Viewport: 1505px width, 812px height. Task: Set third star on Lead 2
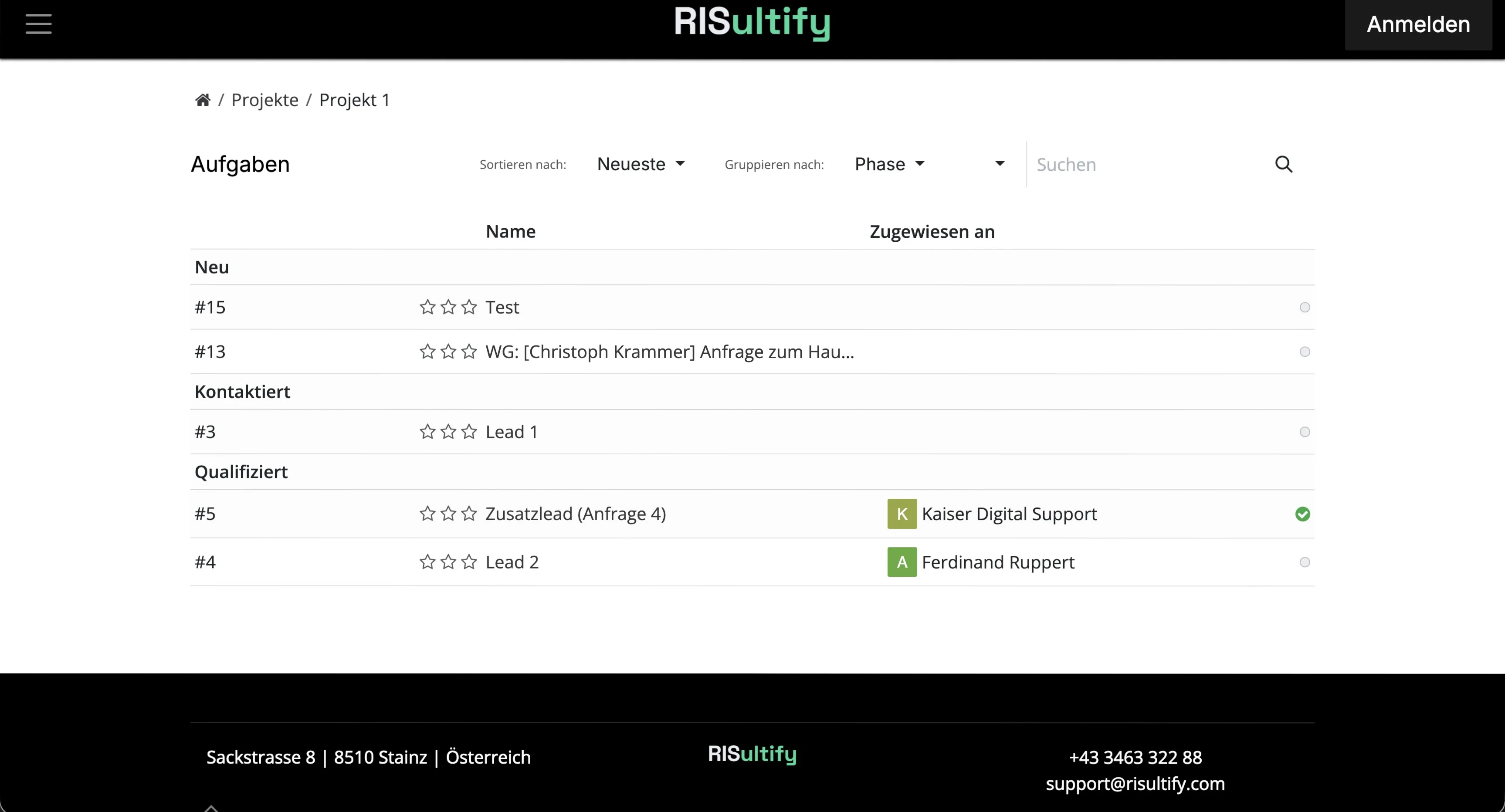point(469,562)
